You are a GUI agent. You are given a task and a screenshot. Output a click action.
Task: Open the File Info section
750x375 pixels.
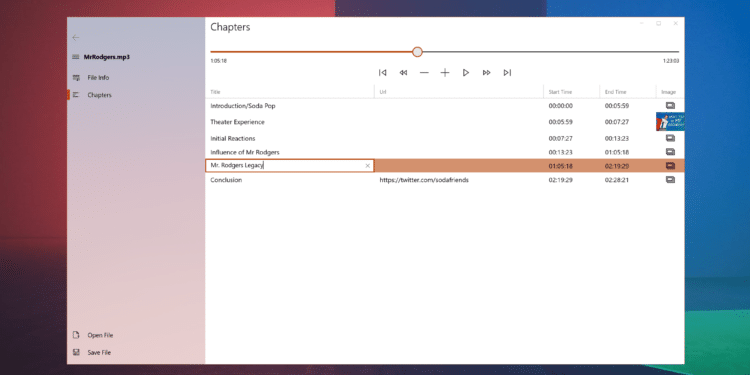(98, 77)
